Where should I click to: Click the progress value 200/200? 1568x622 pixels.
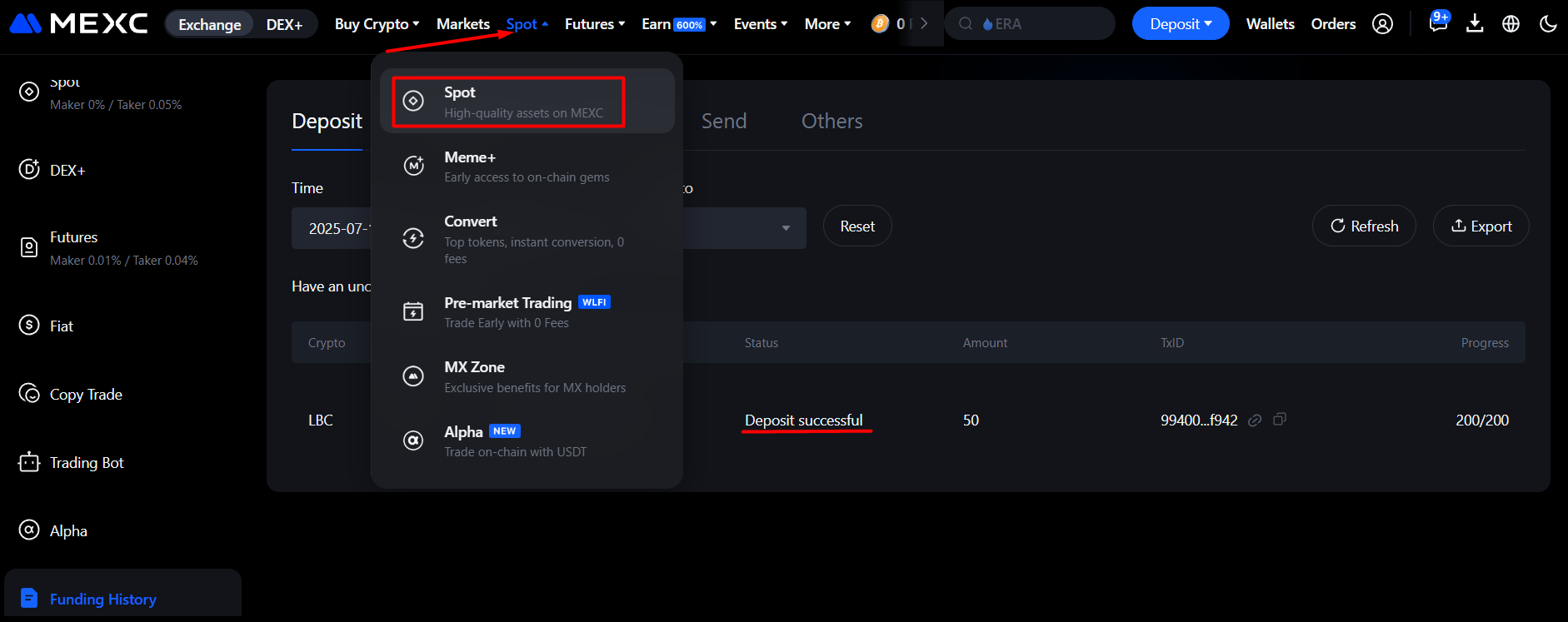(x=1482, y=420)
